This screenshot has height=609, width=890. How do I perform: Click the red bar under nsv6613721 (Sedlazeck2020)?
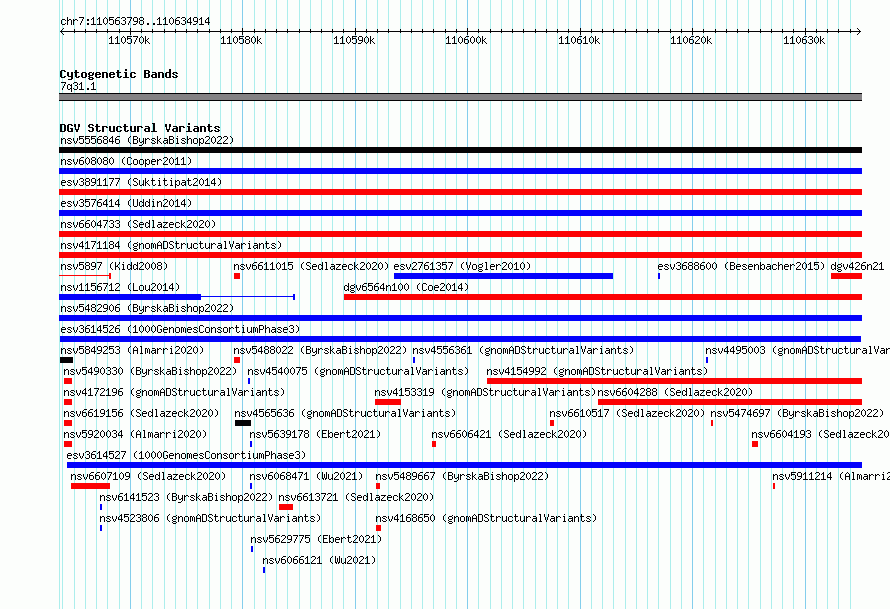click(x=286, y=507)
